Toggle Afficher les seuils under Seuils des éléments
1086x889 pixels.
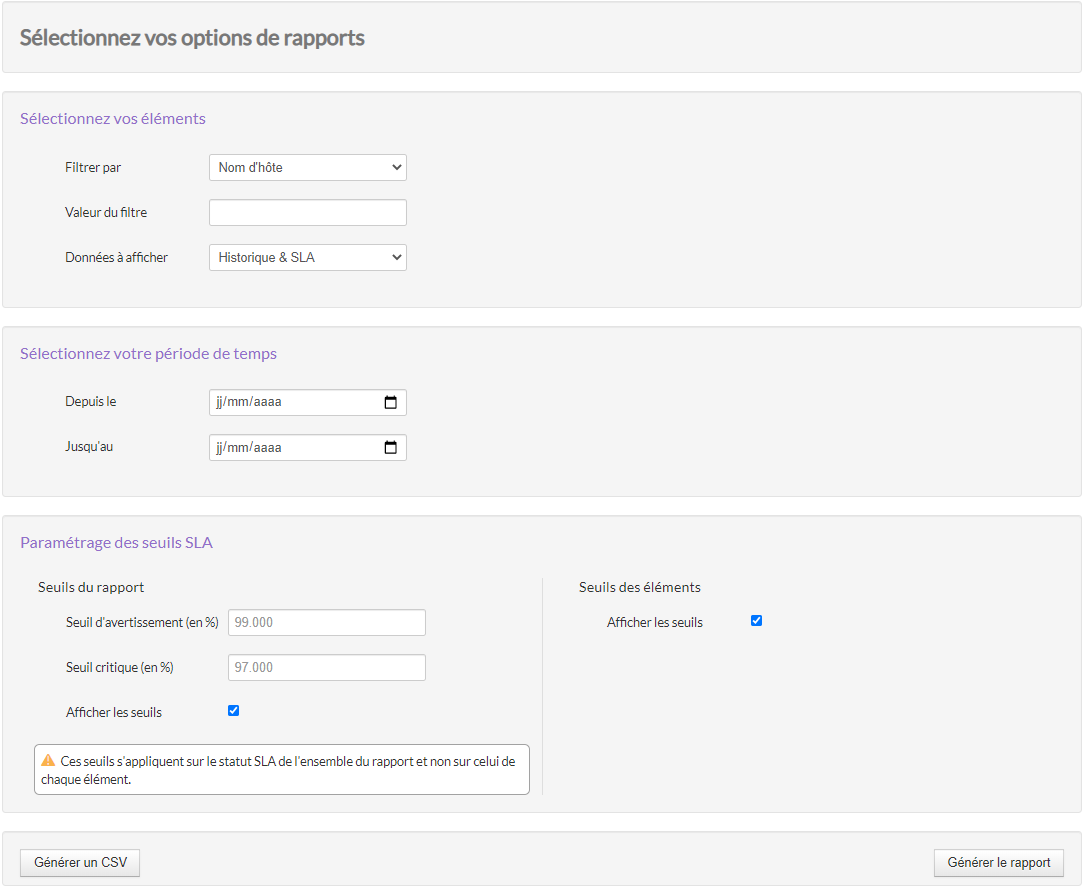tap(757, 621)
